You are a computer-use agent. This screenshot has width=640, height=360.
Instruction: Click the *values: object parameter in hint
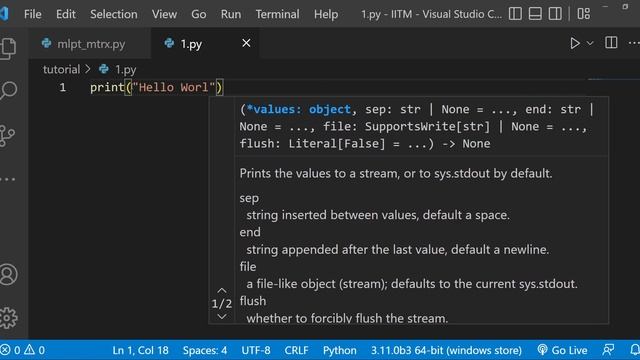point(298,109)
